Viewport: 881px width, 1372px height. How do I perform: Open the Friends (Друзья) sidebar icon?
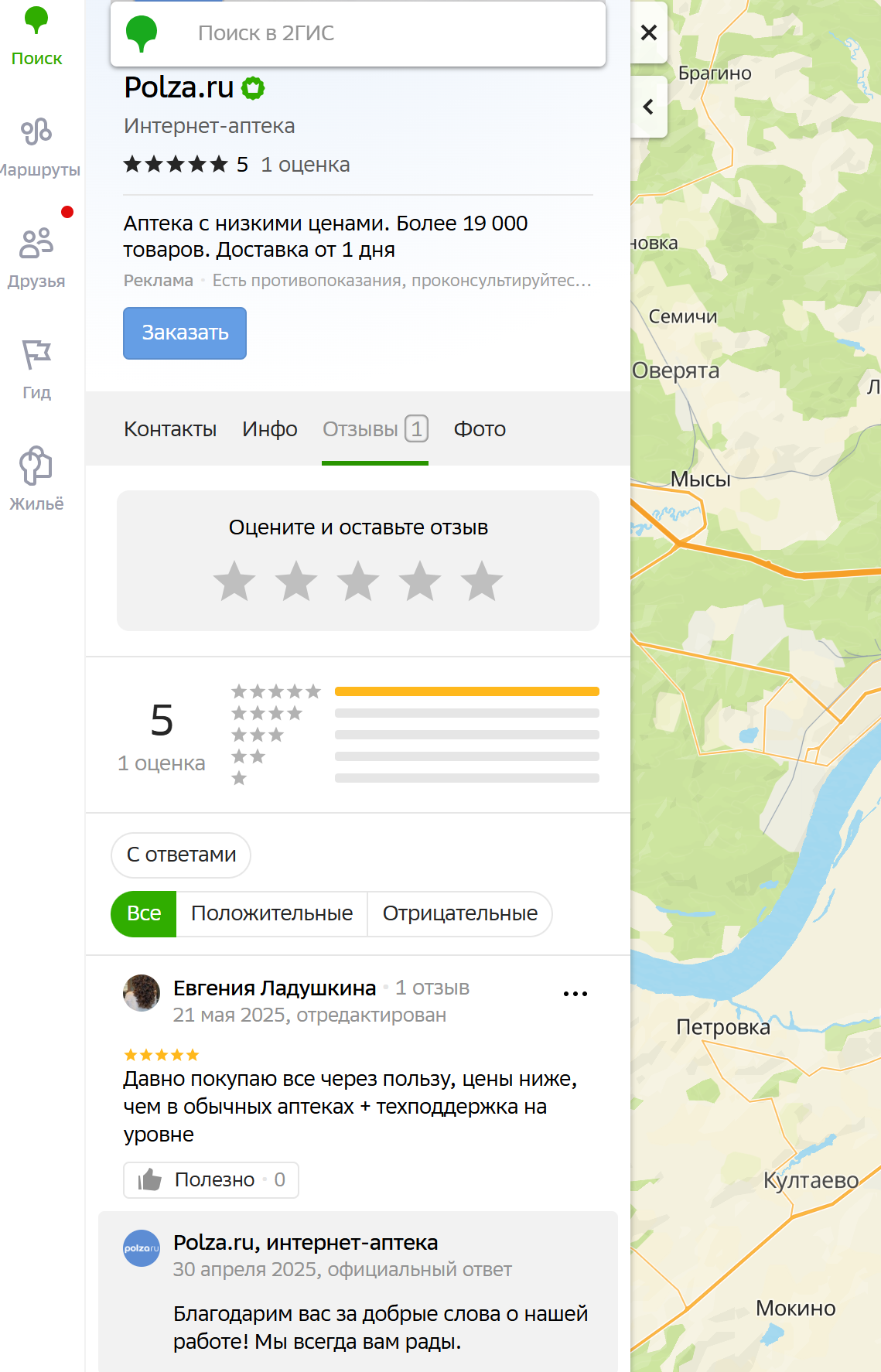36,258
